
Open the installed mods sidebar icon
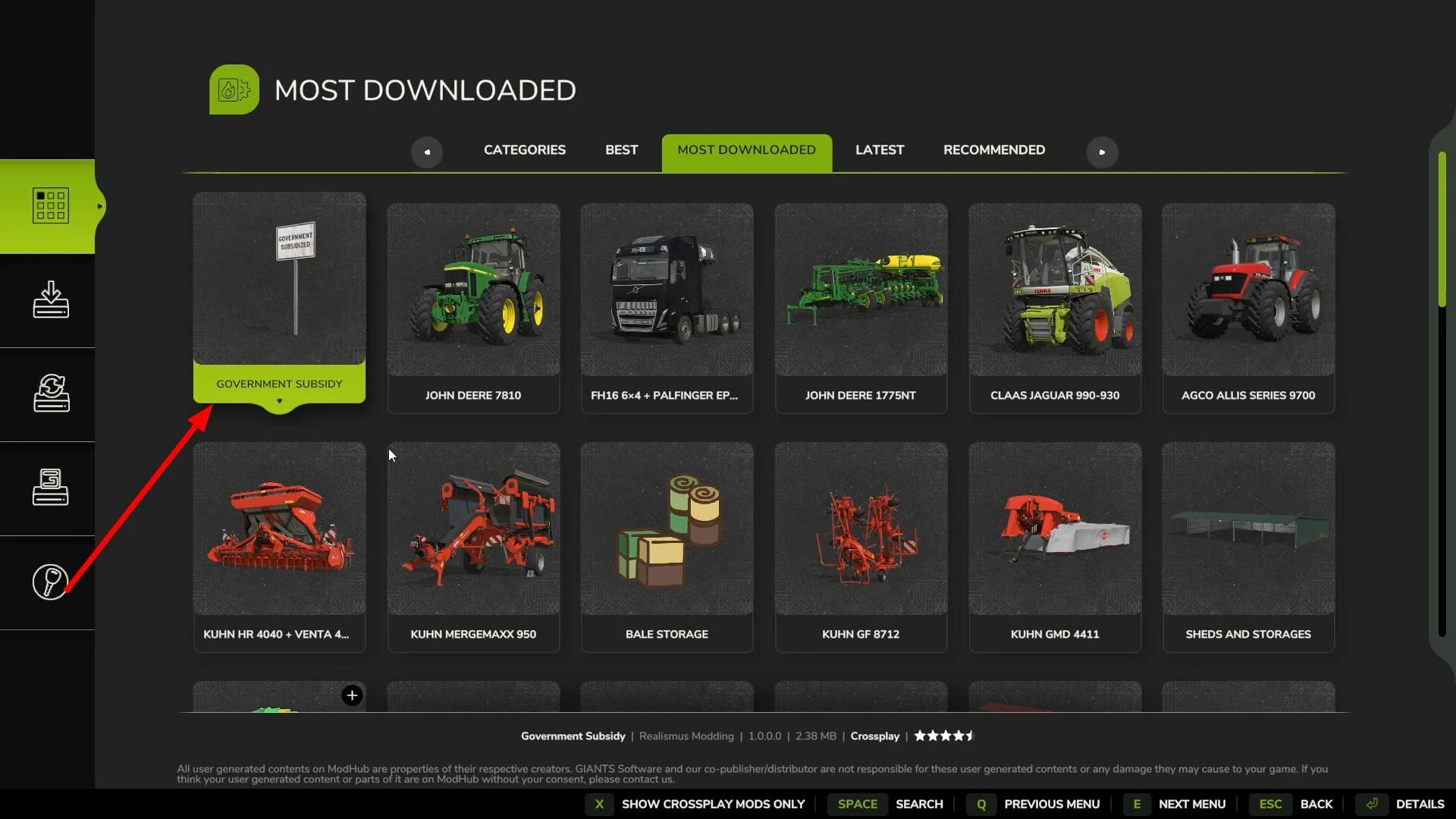click(51, 487)
